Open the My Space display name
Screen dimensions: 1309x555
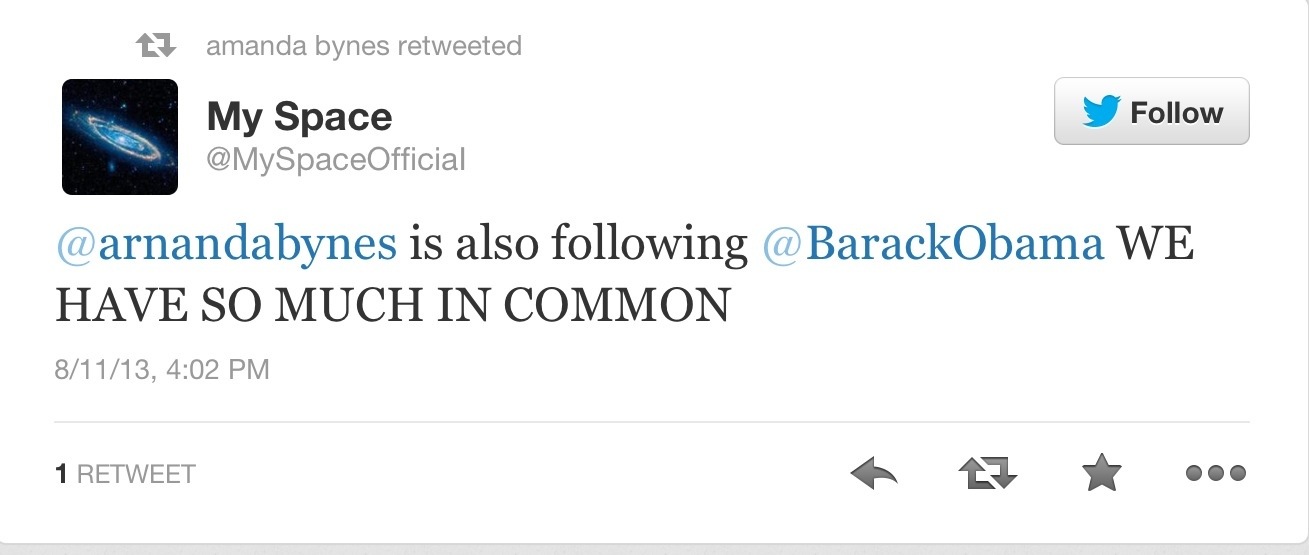[x=299, y=117]
